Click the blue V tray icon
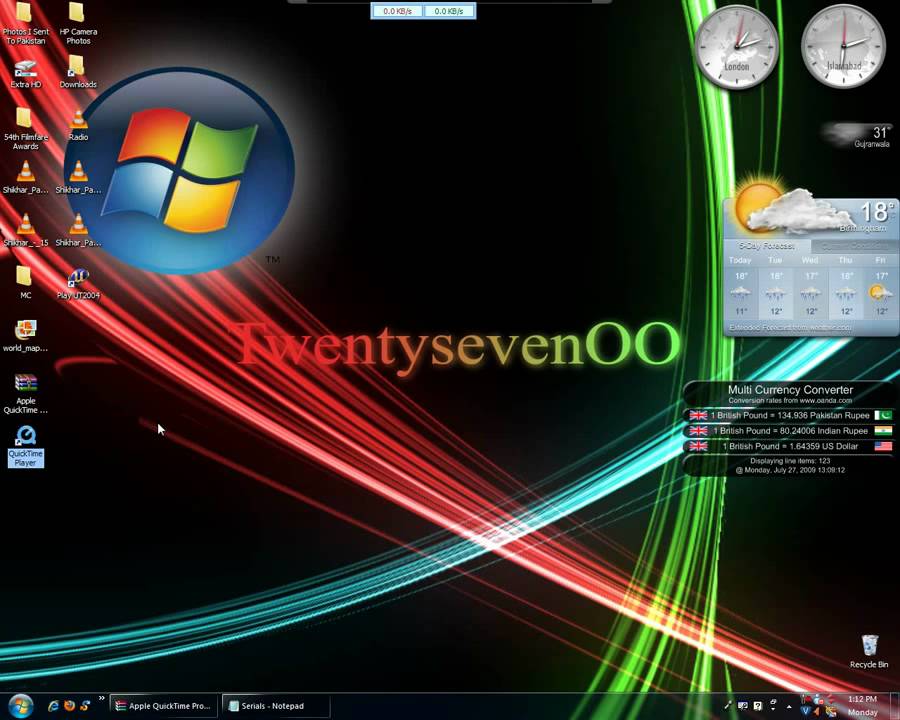The image size is (900, 720). pos(805,711)
